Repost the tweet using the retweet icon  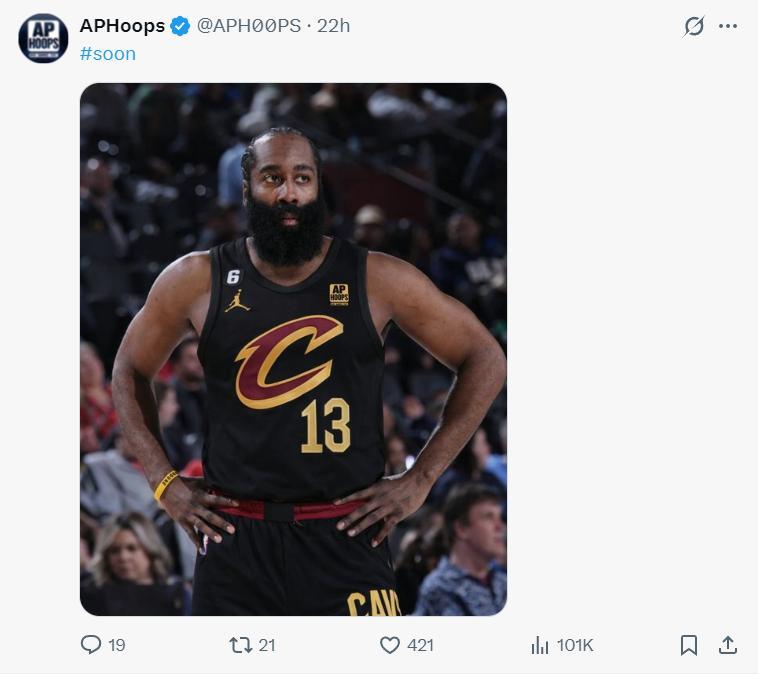pos(241,645)
